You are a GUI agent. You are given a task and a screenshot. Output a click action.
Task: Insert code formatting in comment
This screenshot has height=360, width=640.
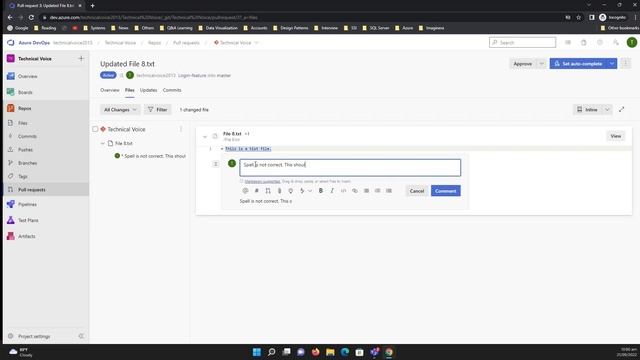(343, 191)
